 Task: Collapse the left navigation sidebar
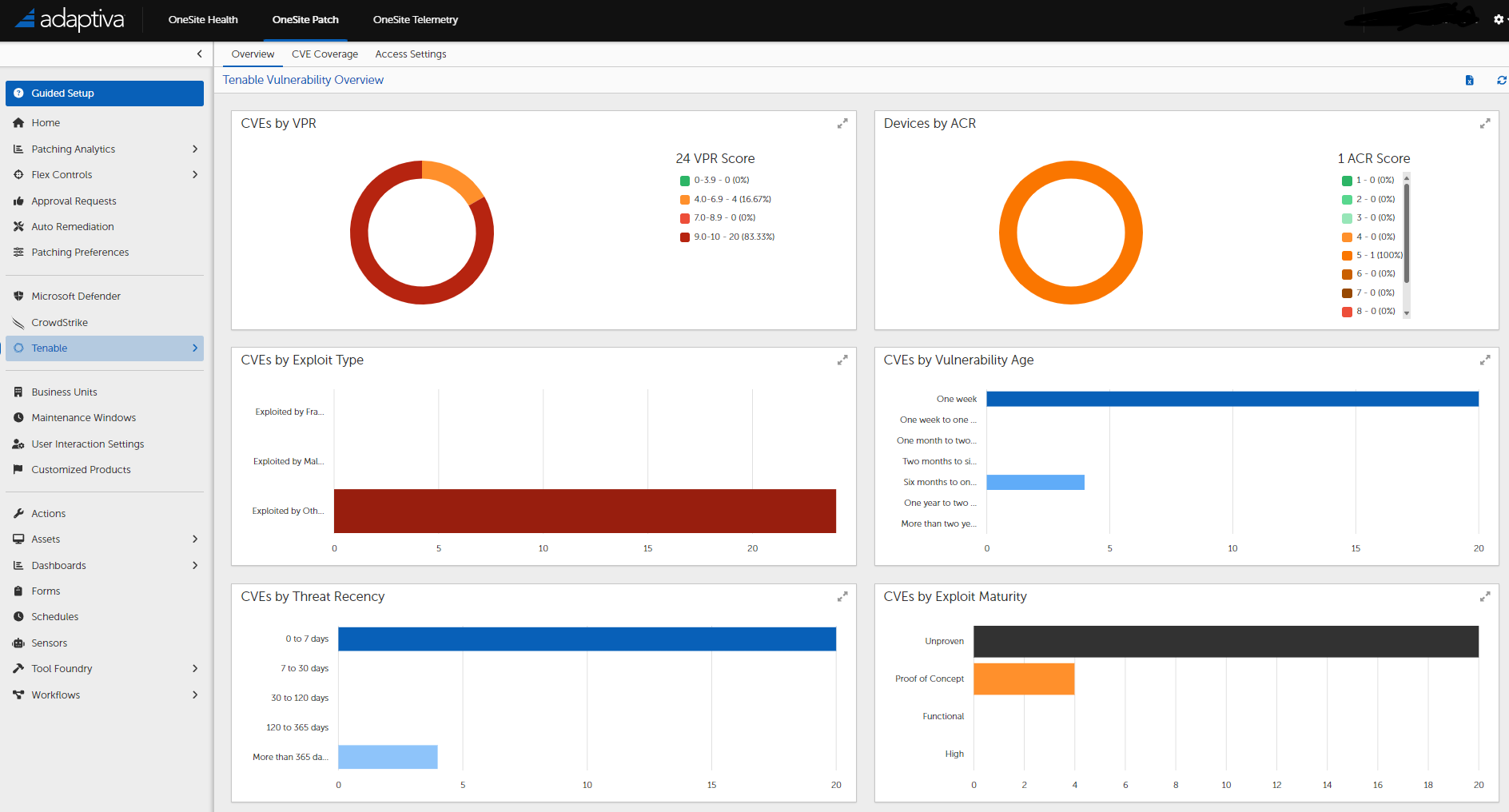[x=199, y=54]
